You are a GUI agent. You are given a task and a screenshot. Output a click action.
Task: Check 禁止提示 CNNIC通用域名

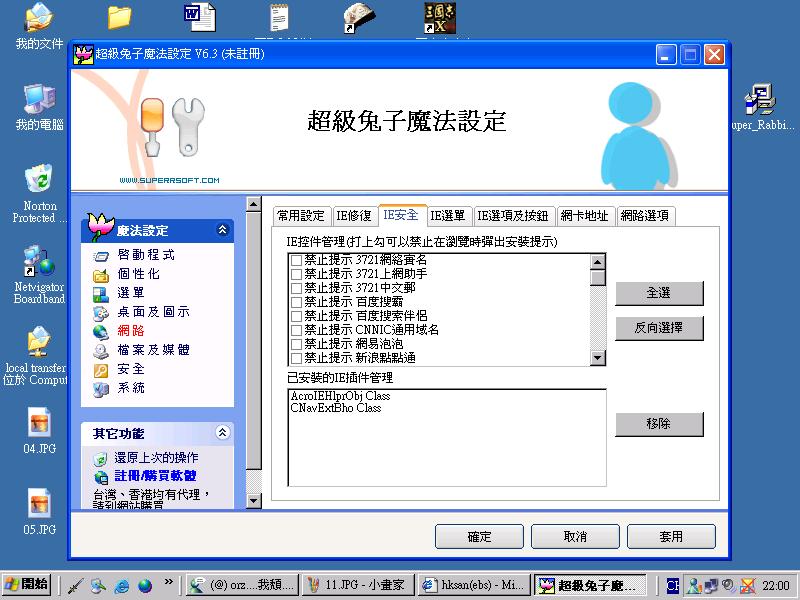296,330
